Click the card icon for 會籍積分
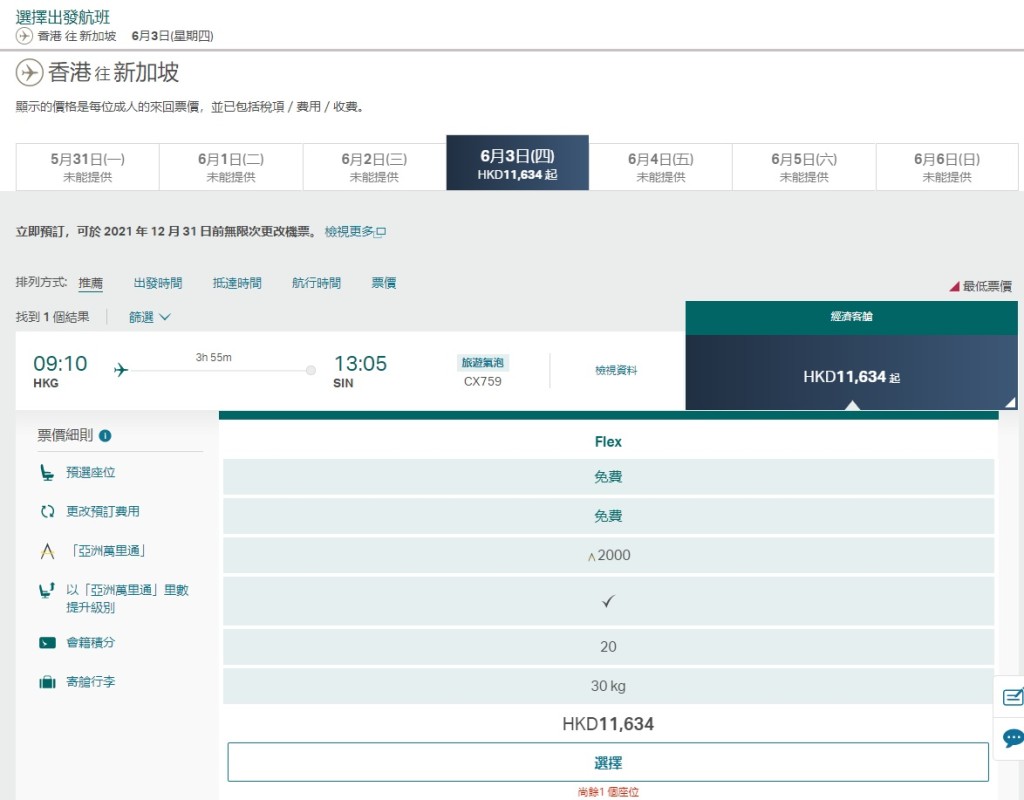The width and height of the screenshot is (1024, 800). [47, 643]
